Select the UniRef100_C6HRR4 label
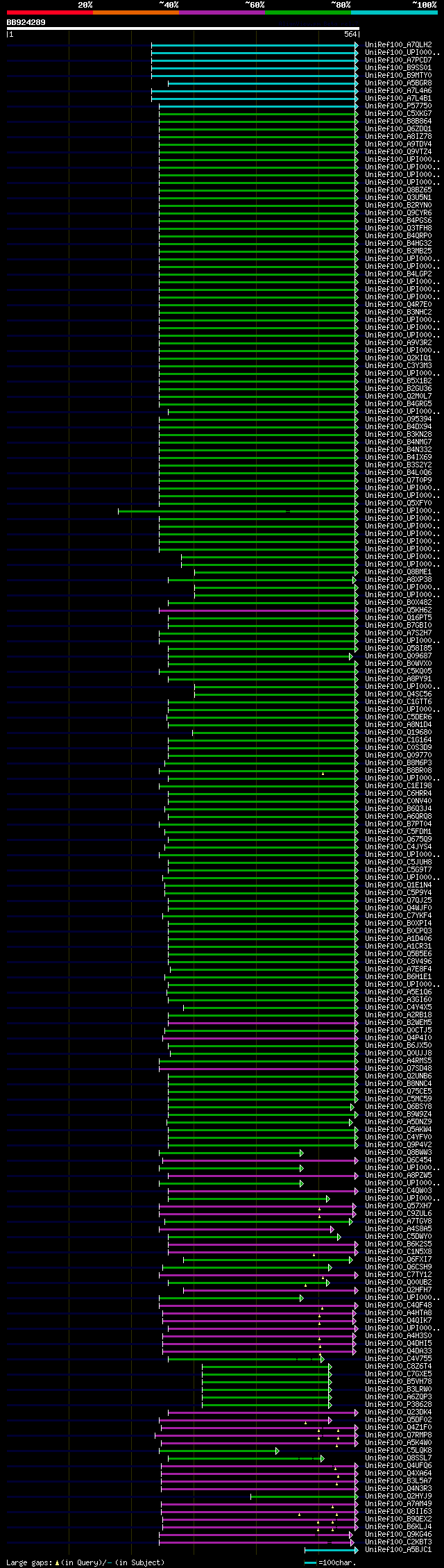This screenshot has height=1568, width=444. point(398,793)
